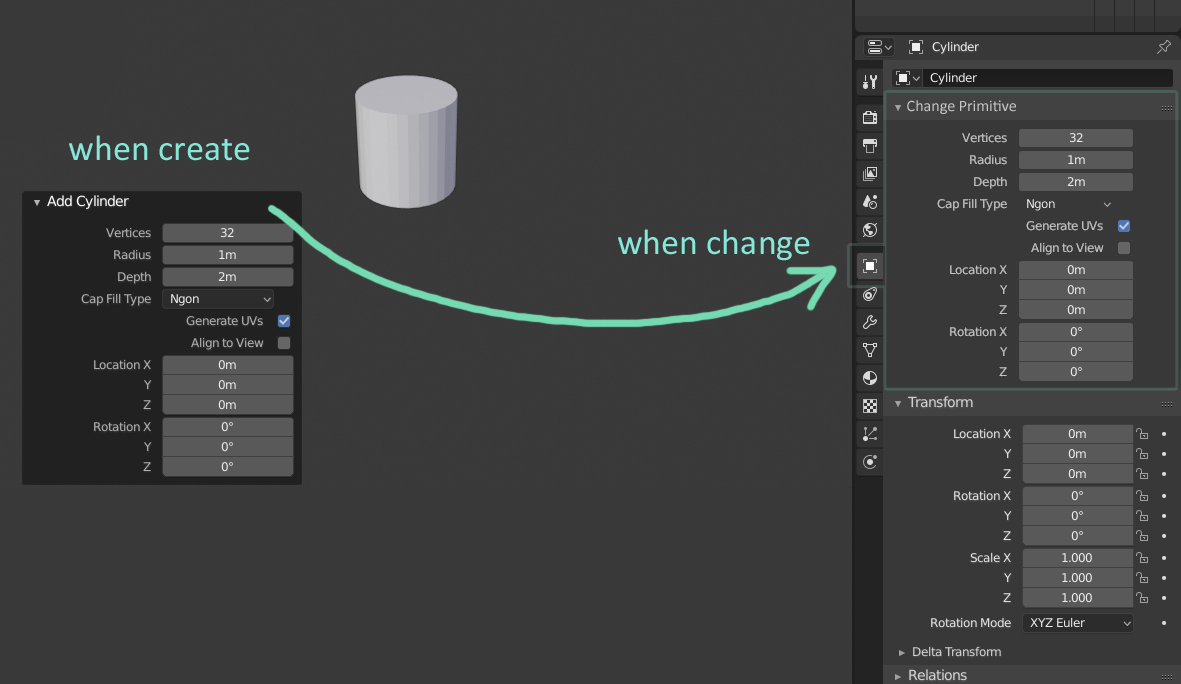Open the Rotation Mode XYZ Euler dropdown
This screenshot has height=684, width=1181.
tap(1078, 623)
